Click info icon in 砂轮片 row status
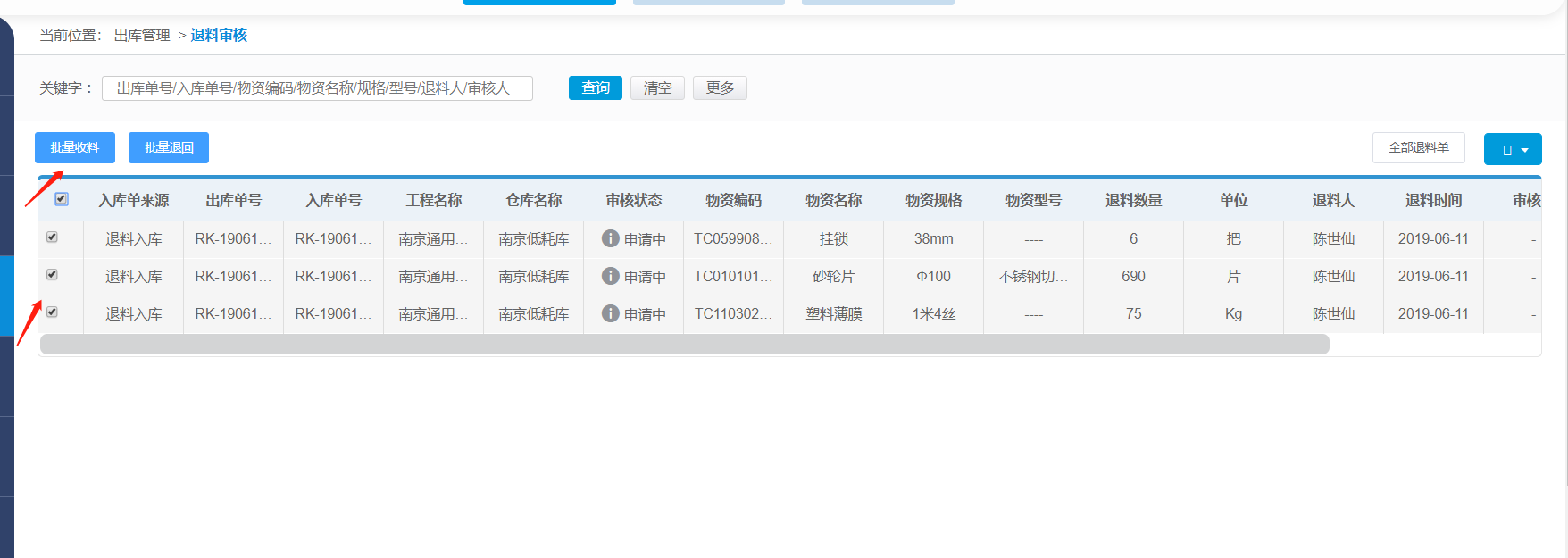The width and height of the screenshot is (1568, 558). [610, 276]
